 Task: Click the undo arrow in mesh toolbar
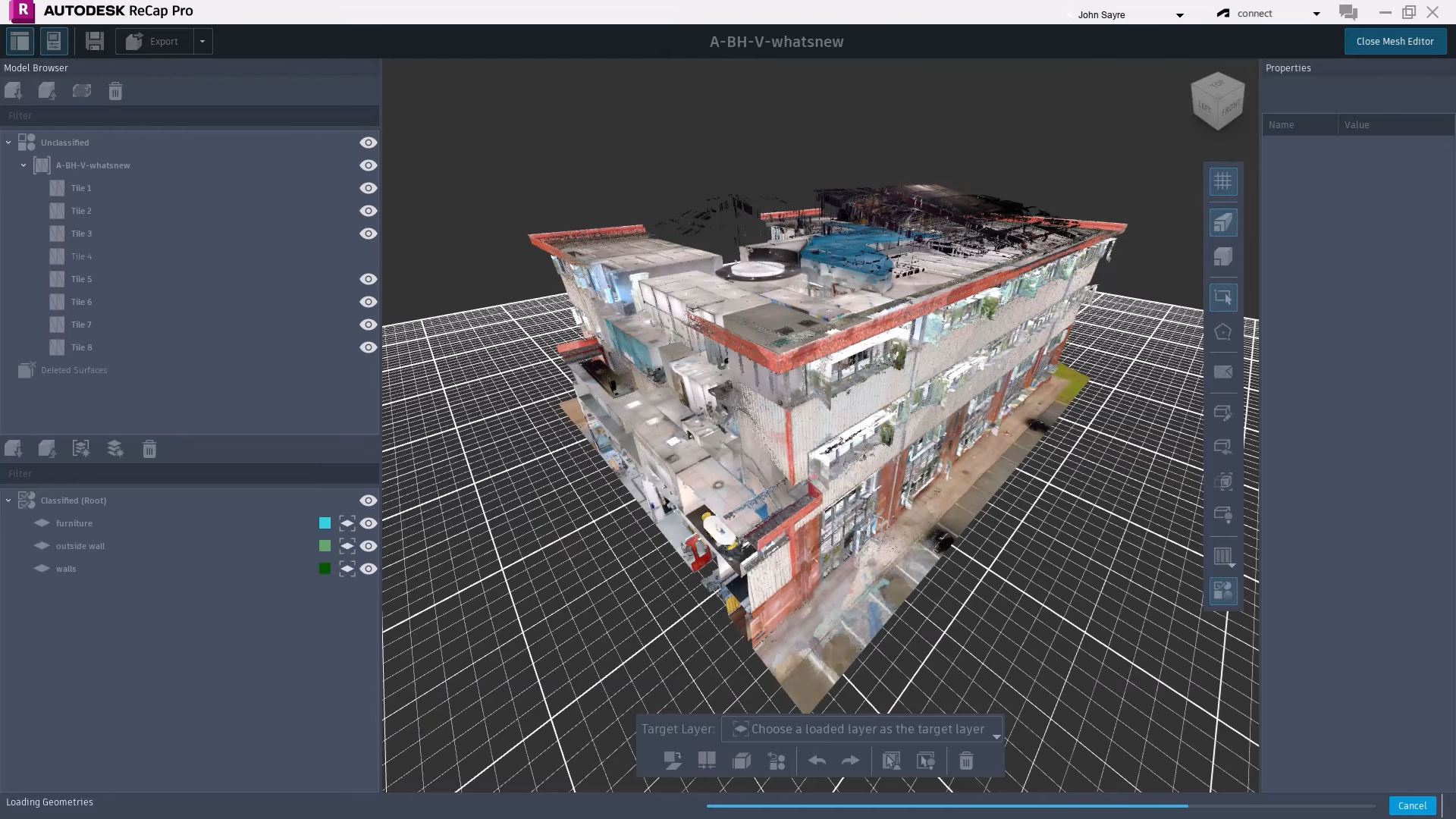coord(817,761)
